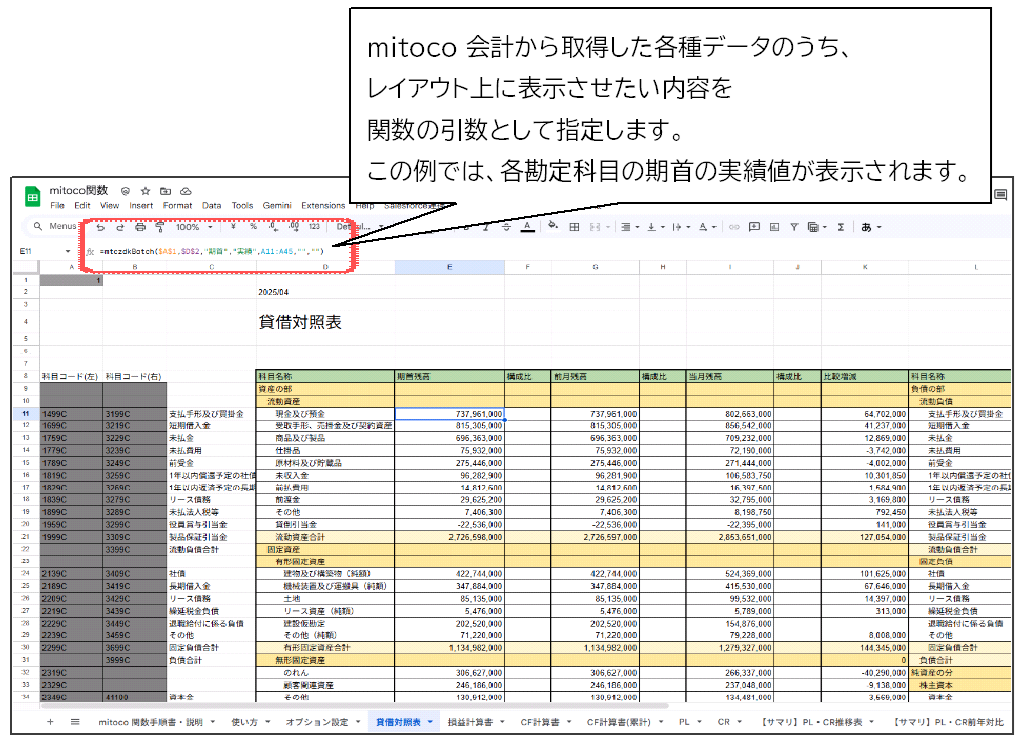Add a new sheet with plus button
This screenshot has width=1022, height=748.
tap(50, 721)
